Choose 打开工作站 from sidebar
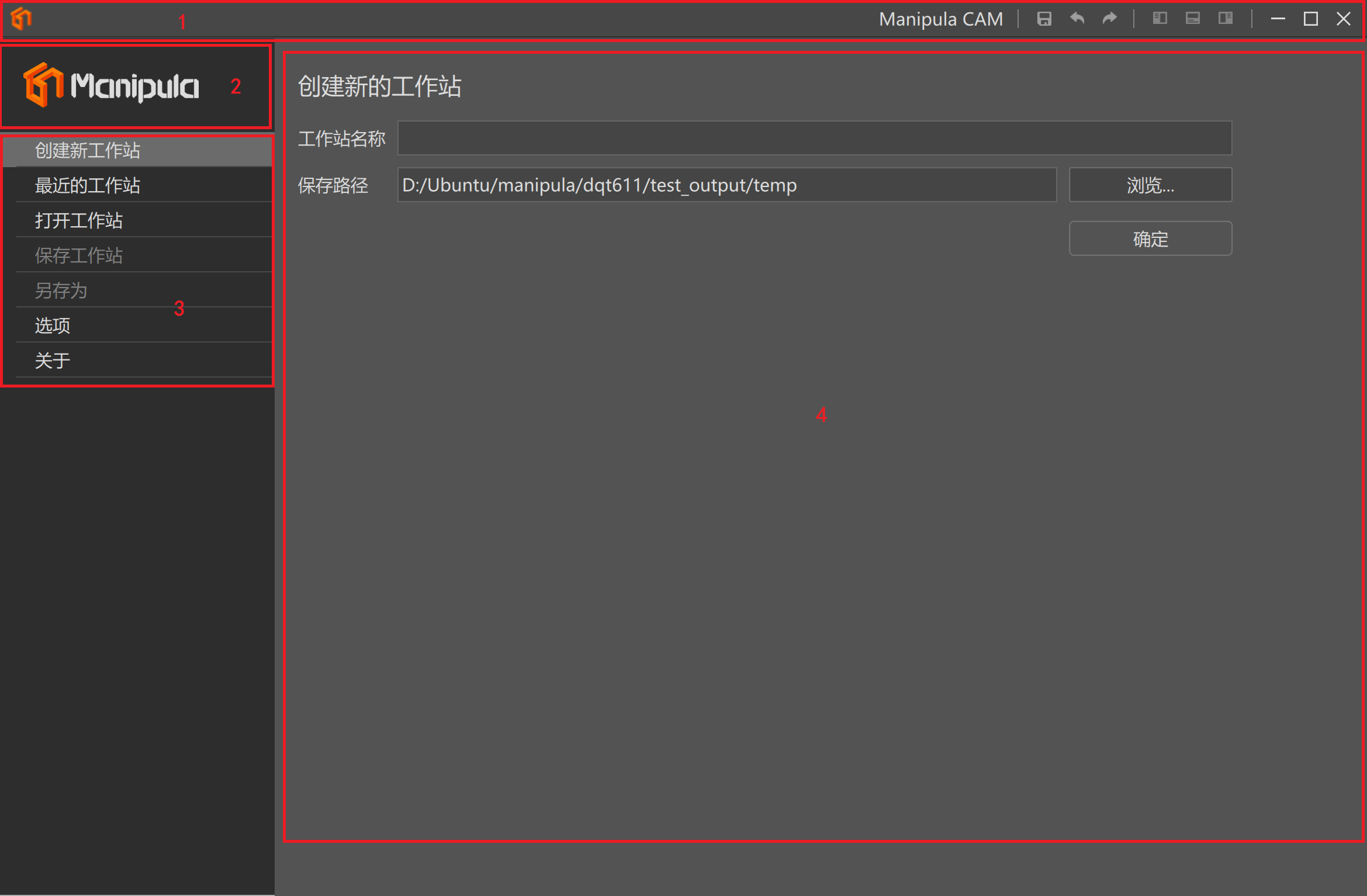Image resolution: width=1367 pixels, height=896 pixels. tap(138, 220)
